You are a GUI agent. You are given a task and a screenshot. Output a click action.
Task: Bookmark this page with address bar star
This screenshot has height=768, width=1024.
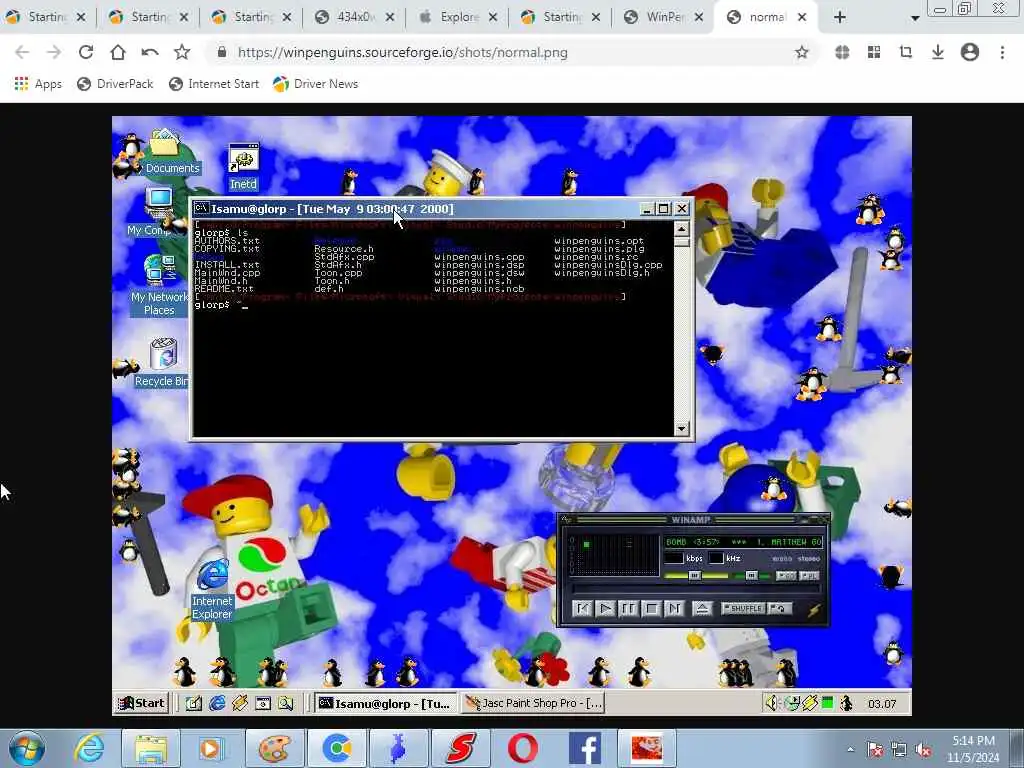pos(801,52)
